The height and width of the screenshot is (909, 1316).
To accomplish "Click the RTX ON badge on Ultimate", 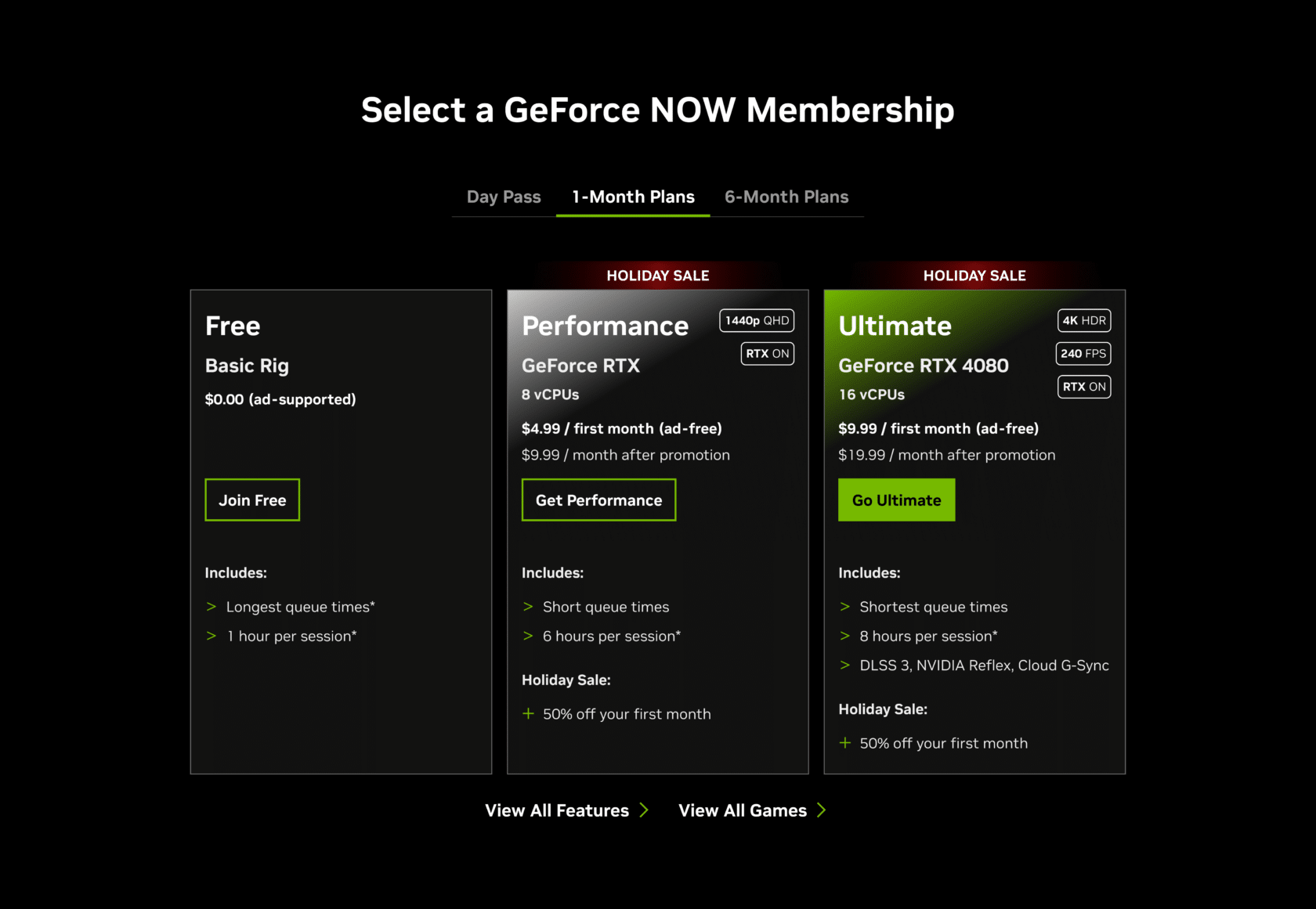I will 1084,387.
